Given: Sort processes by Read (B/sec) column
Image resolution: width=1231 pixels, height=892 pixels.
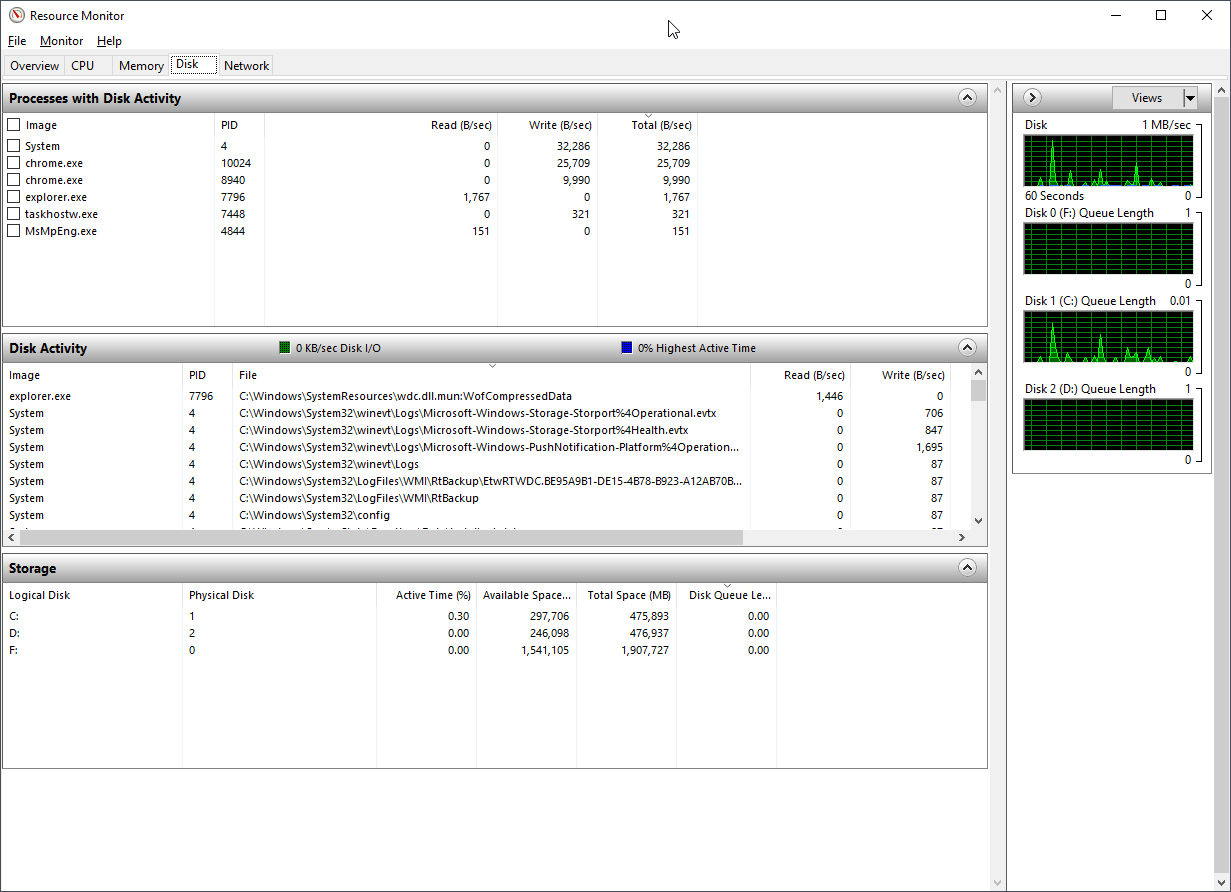Looking at the screenshot, I should (x=381, y=125).
